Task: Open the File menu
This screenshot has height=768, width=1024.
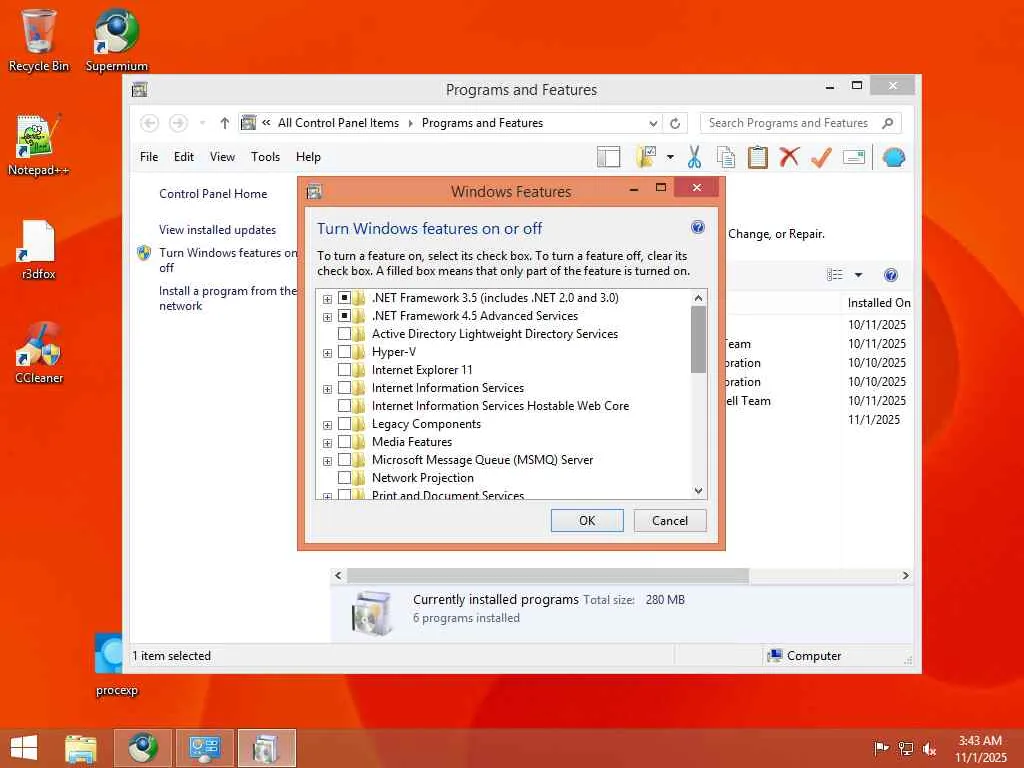Action: [149, 157]
